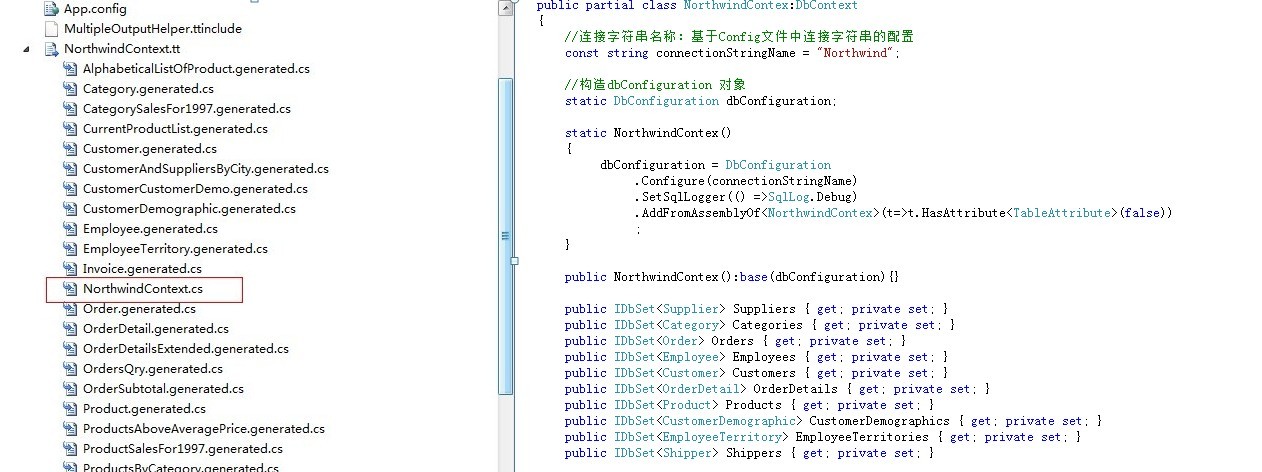Viewport: 1262px width, 472px height.
Task: Open OrderDetailsExtended.generated.cs
Action: point(186,349)
